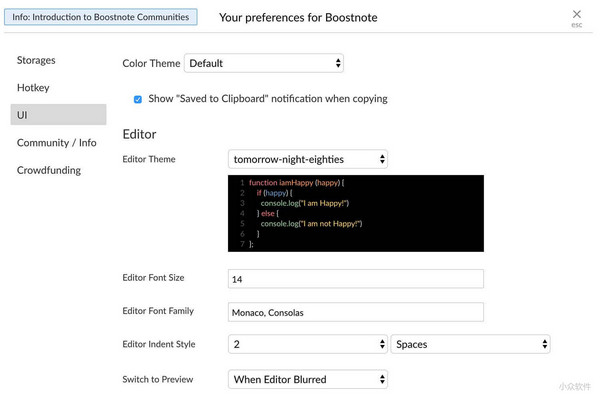
Task: Switch to the Hotkey settings
Action: click(x=33, y=88)
